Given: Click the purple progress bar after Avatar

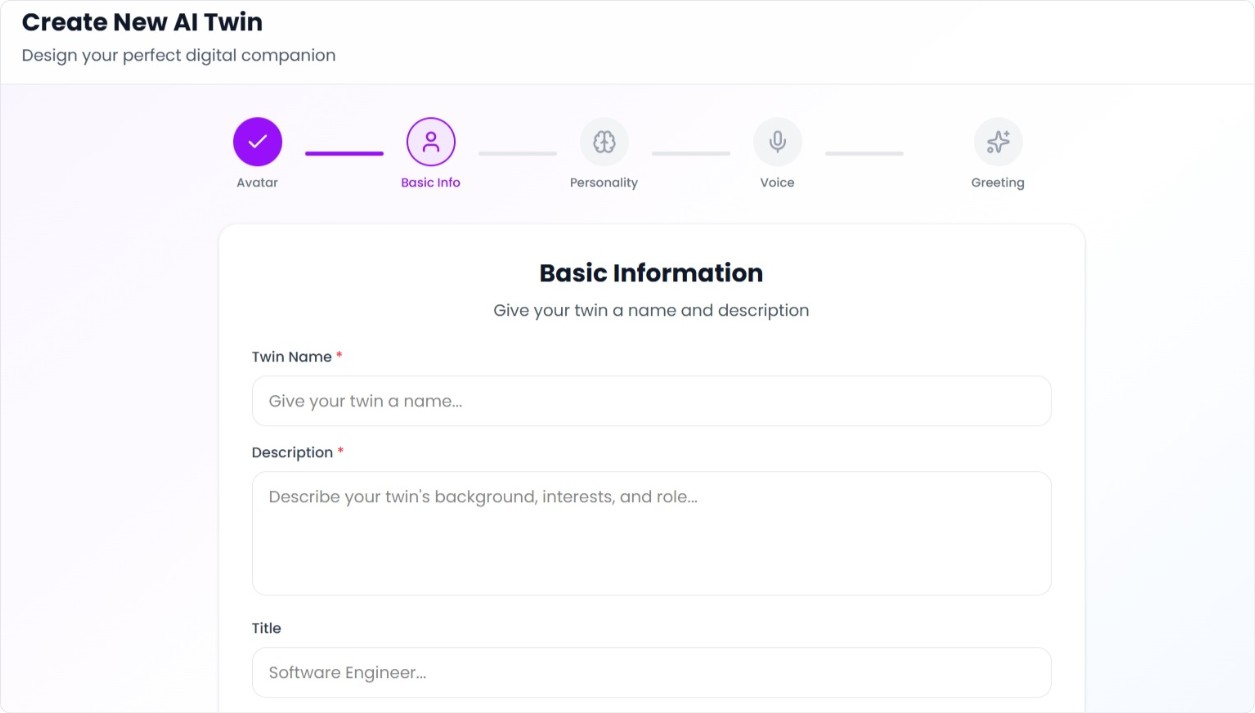Looking at the screenshot, I should [x=344, y=153].
